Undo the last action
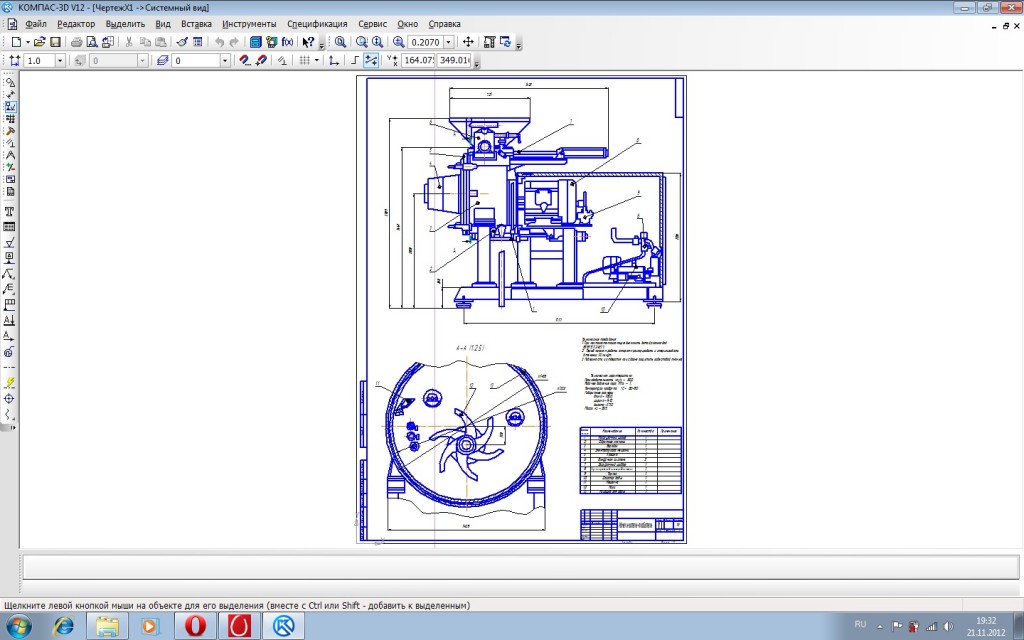The width and height of the screenshot is (1024, 640). [x=219, y=42]
